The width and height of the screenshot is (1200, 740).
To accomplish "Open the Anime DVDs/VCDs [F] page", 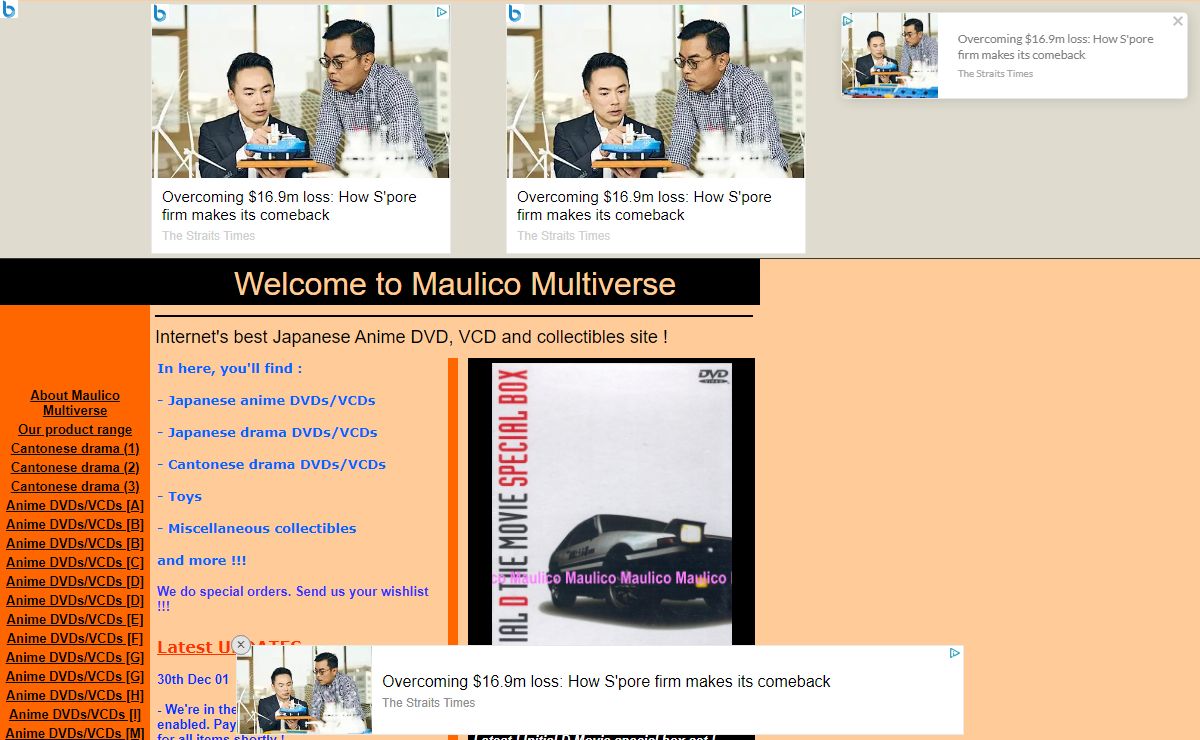I will [75, 638].
